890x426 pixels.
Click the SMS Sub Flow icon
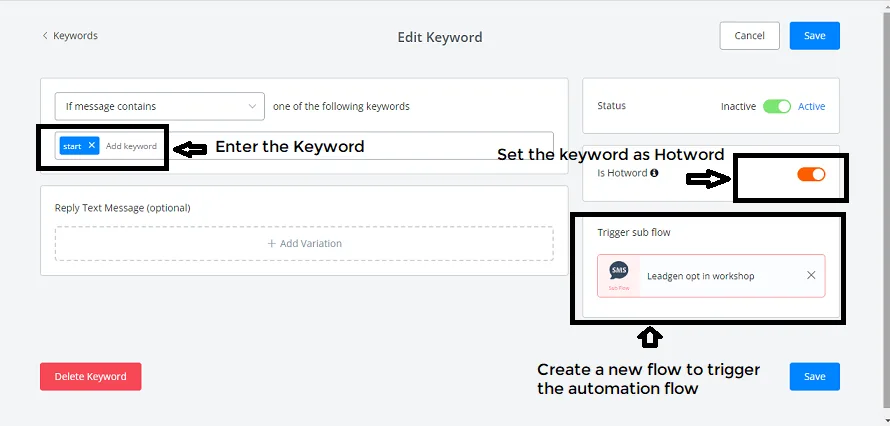[x=619, y=276]
